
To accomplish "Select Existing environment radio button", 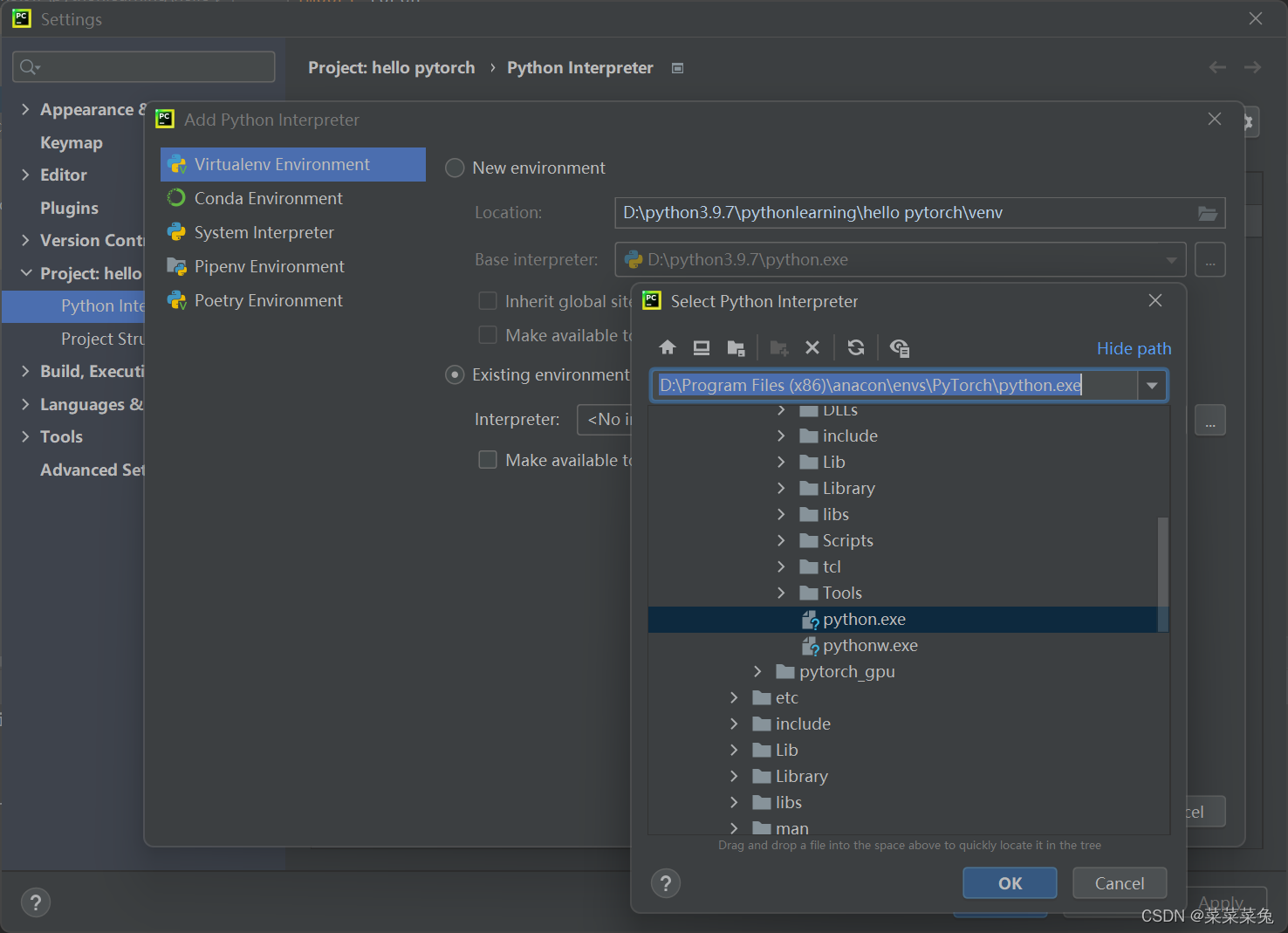I will 455,374.
